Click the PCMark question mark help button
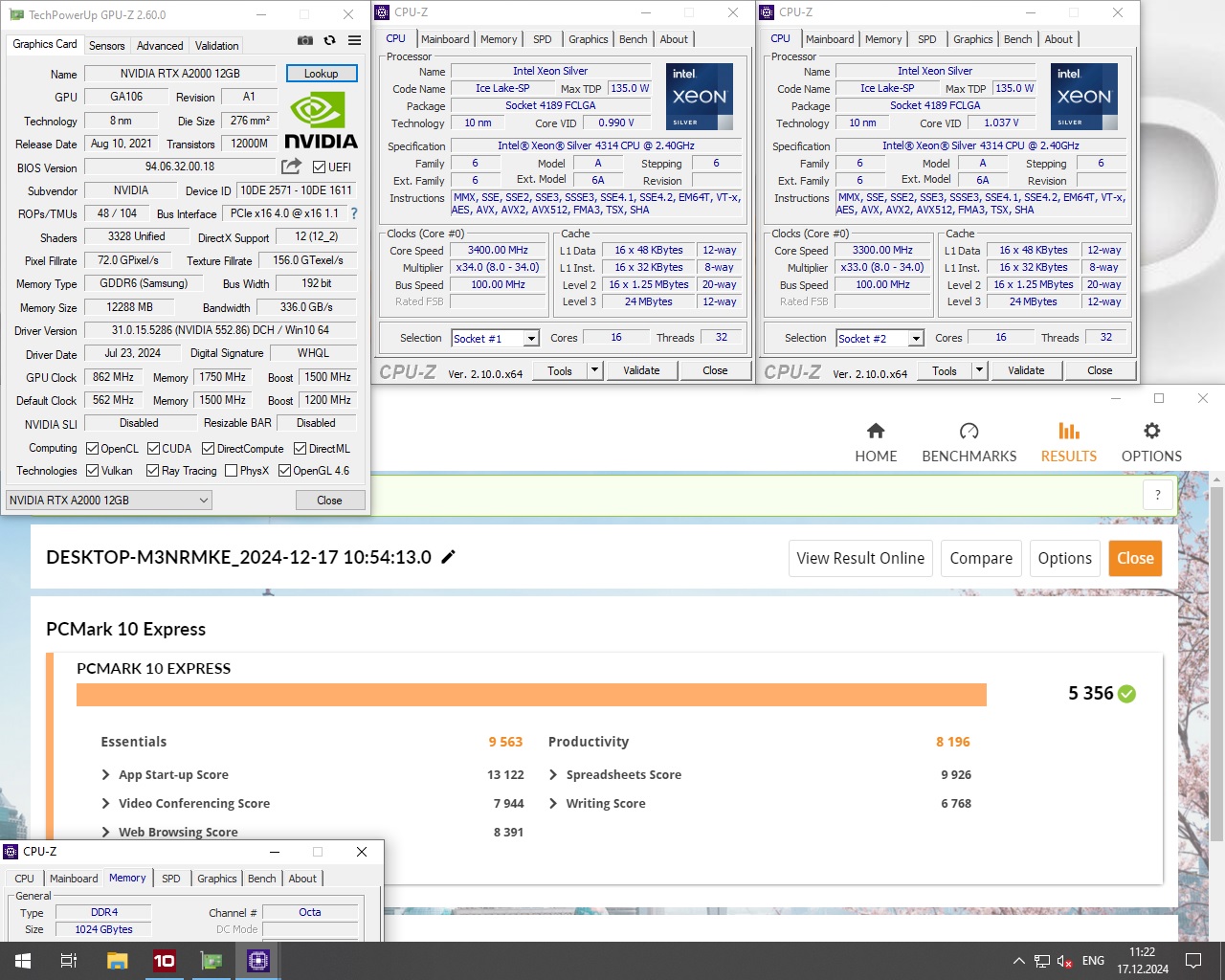 [1158, 495]
